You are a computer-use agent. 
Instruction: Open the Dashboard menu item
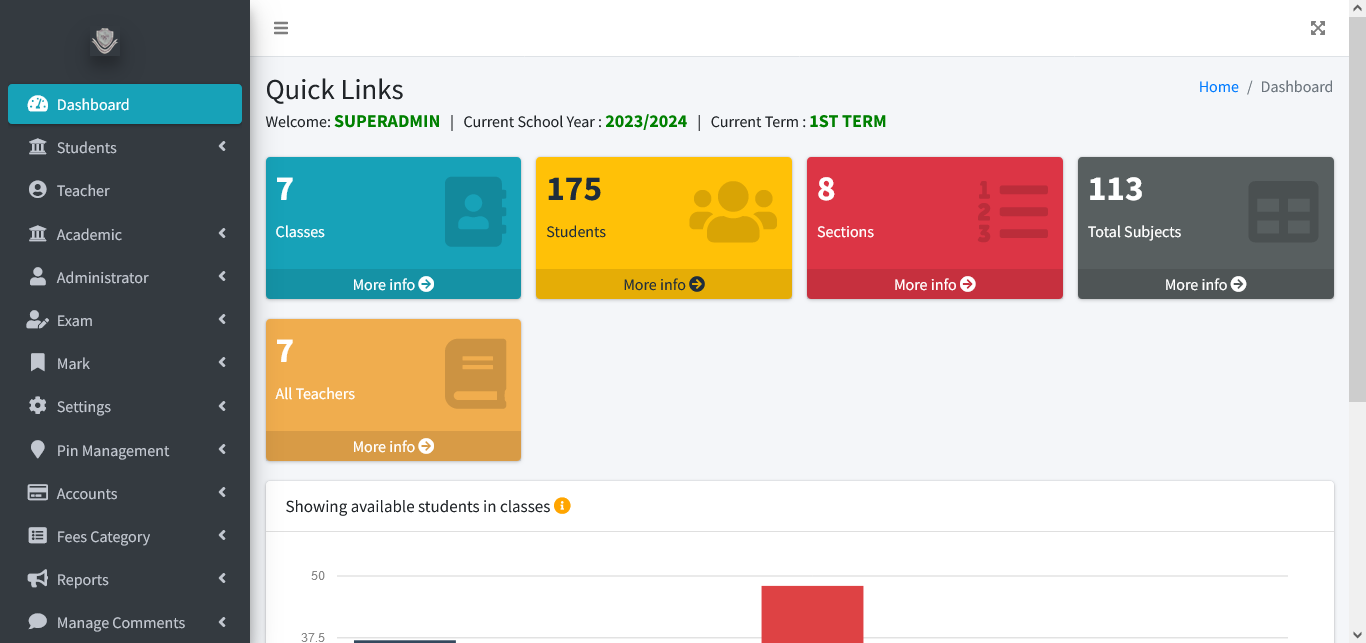coord(125,104)
